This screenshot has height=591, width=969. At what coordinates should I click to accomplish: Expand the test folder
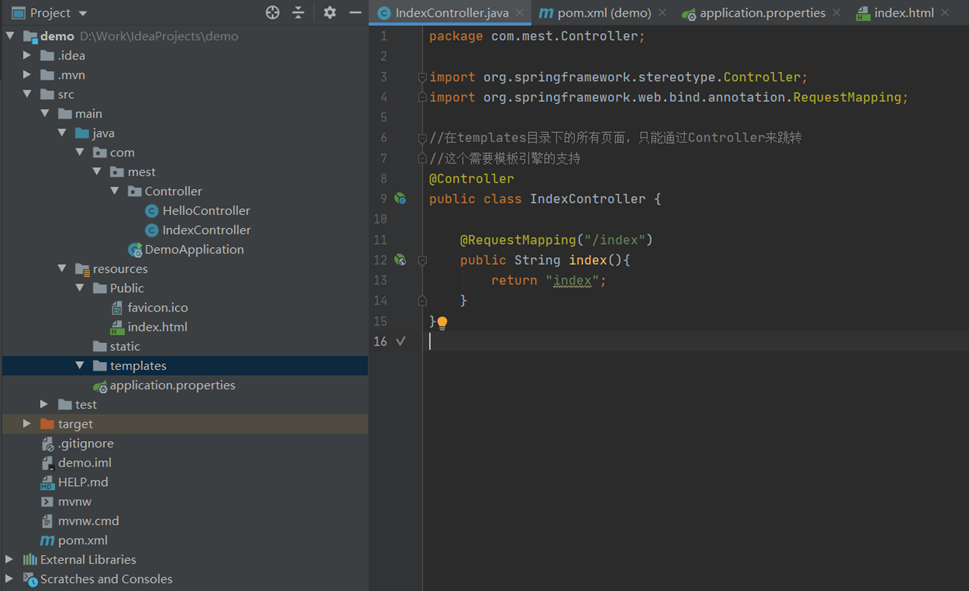tap(44, 404)
